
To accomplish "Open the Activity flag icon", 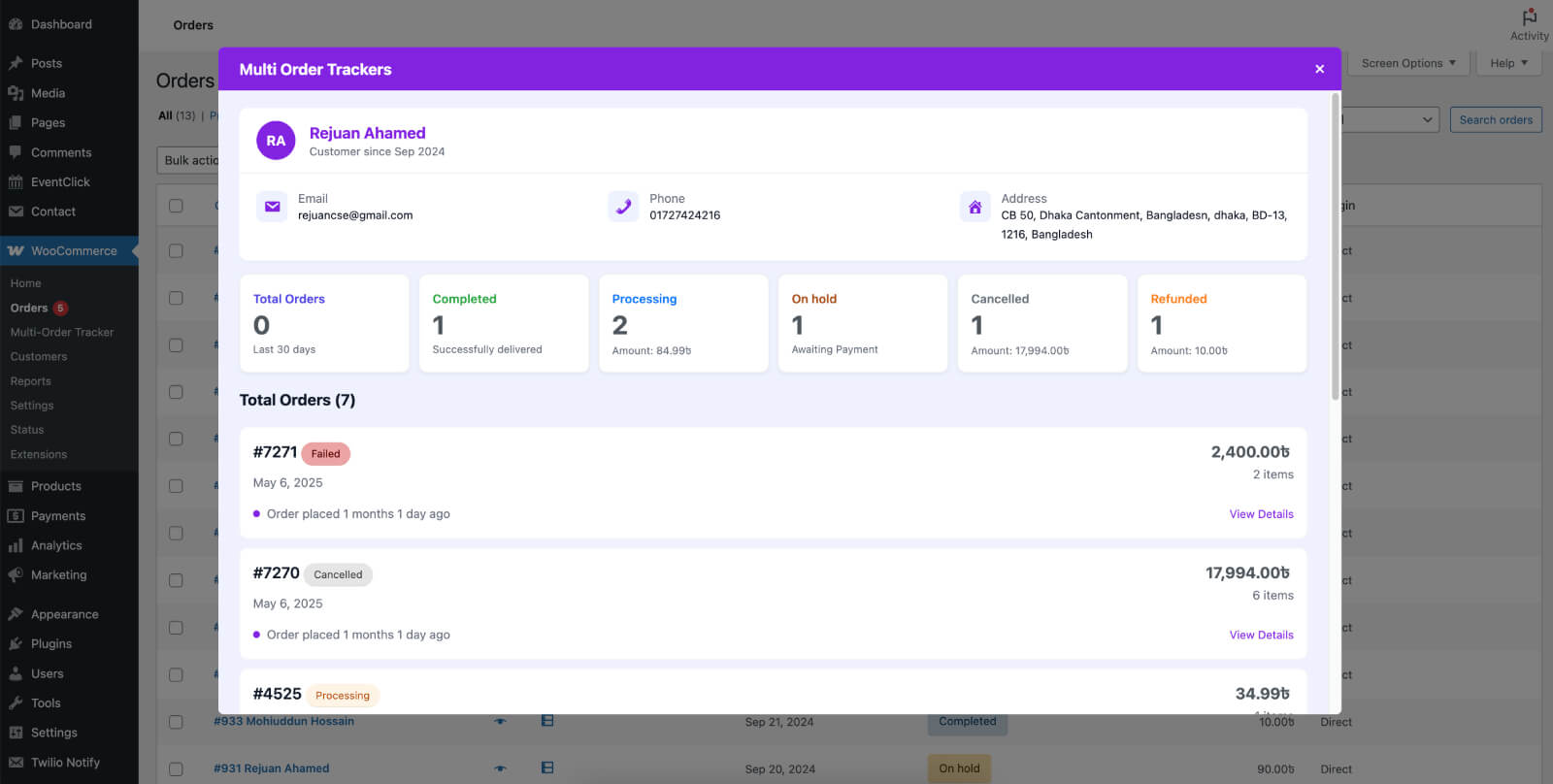I will pyautogui.click(x=1530, y=17).
